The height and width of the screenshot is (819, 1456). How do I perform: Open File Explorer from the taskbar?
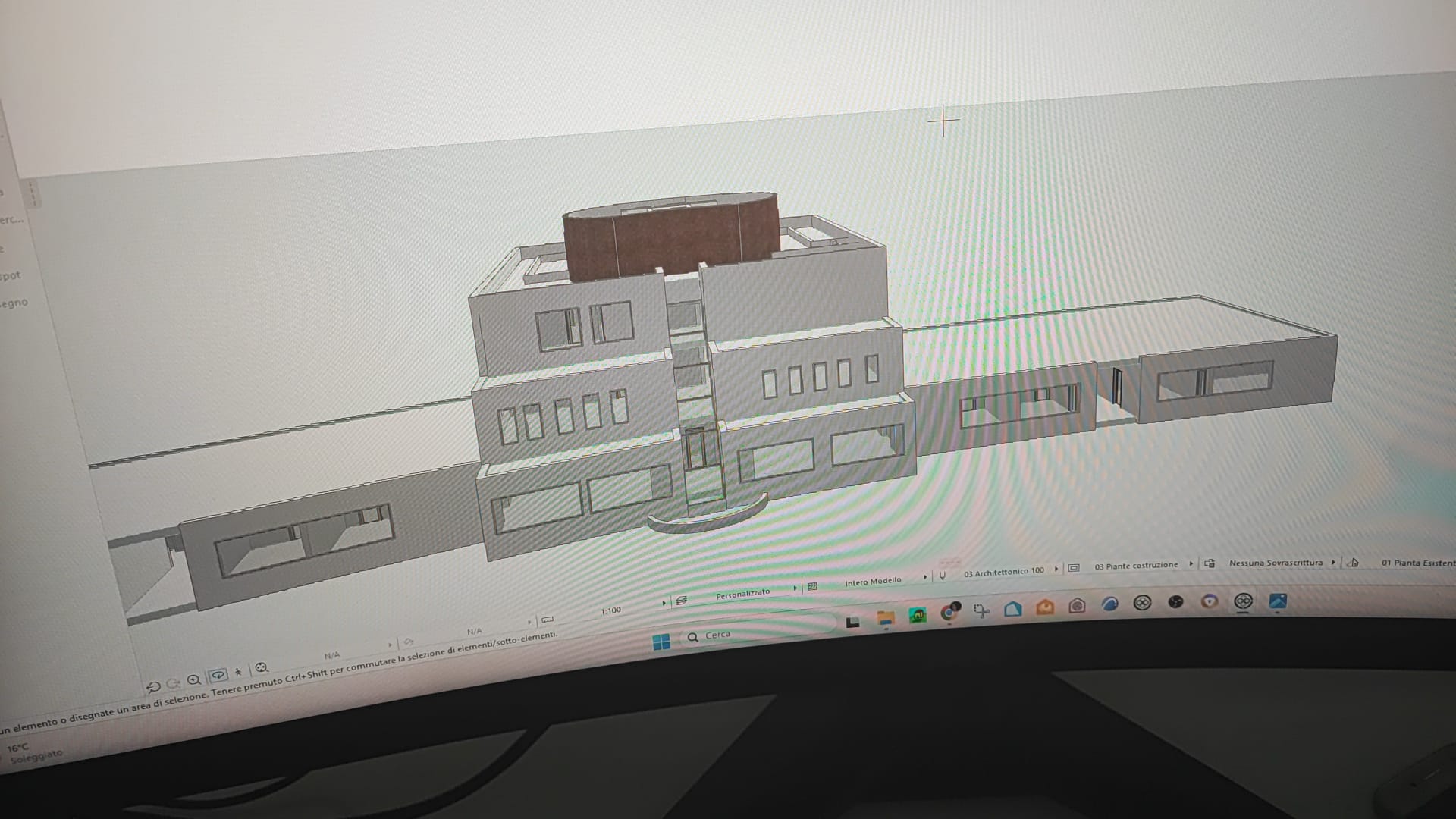(x=885, y=618)
